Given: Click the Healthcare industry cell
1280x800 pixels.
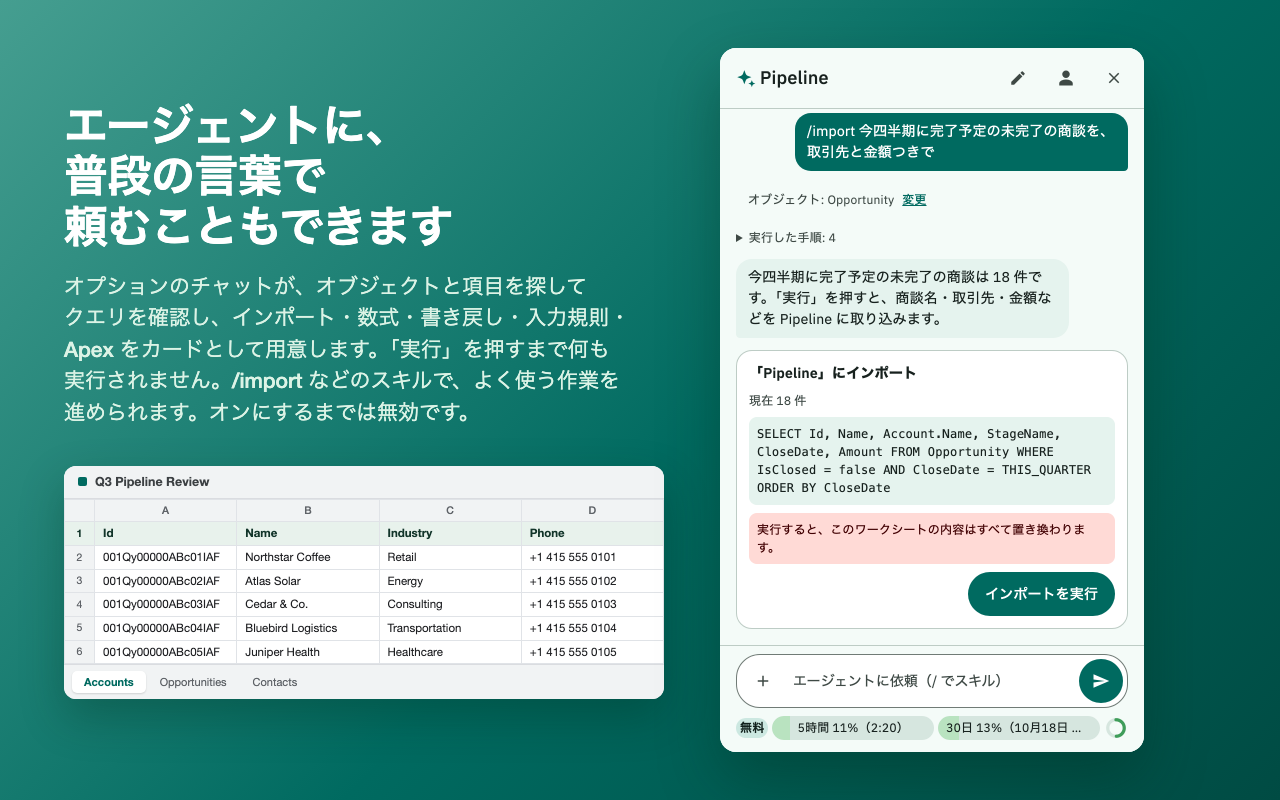Looking at the screenshot, I should coord(450,652).
